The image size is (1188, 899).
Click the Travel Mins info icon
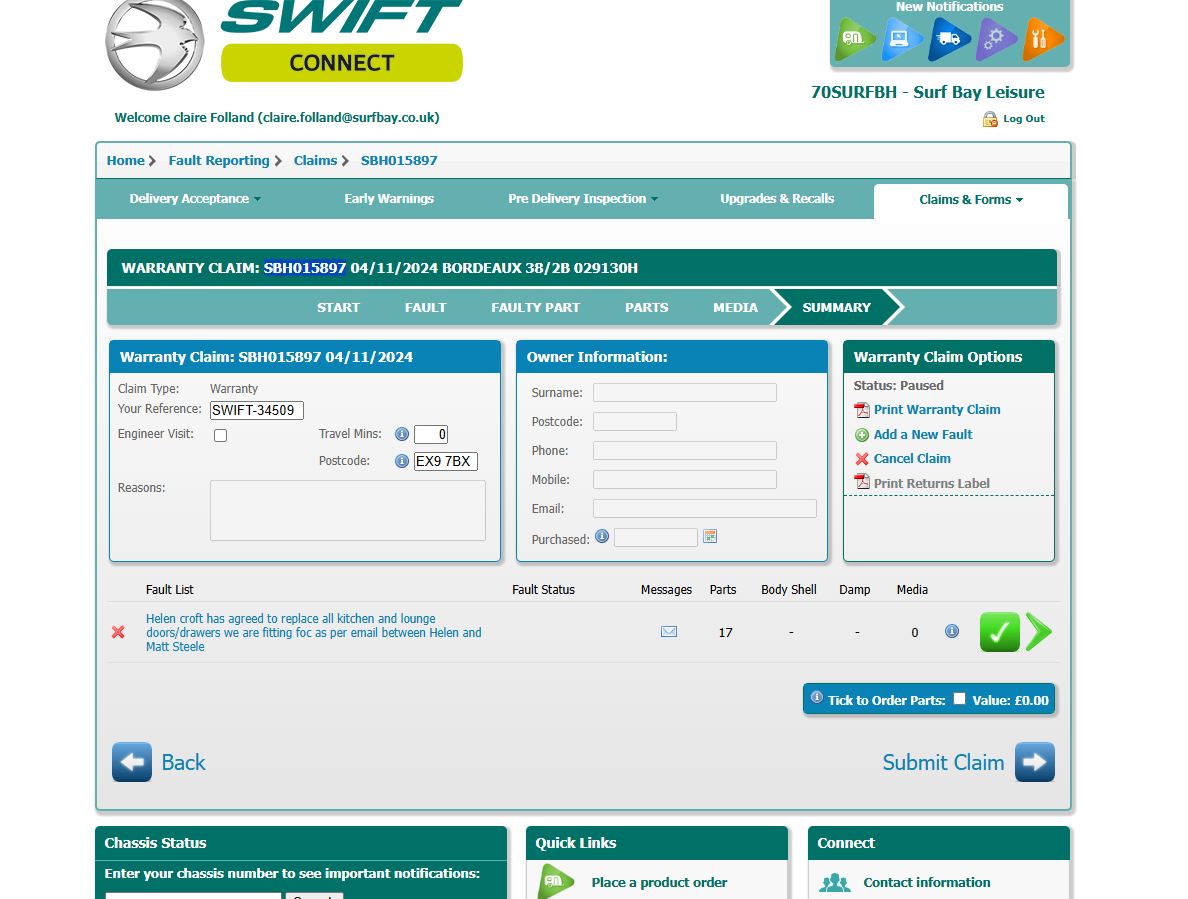pos(402,434)
